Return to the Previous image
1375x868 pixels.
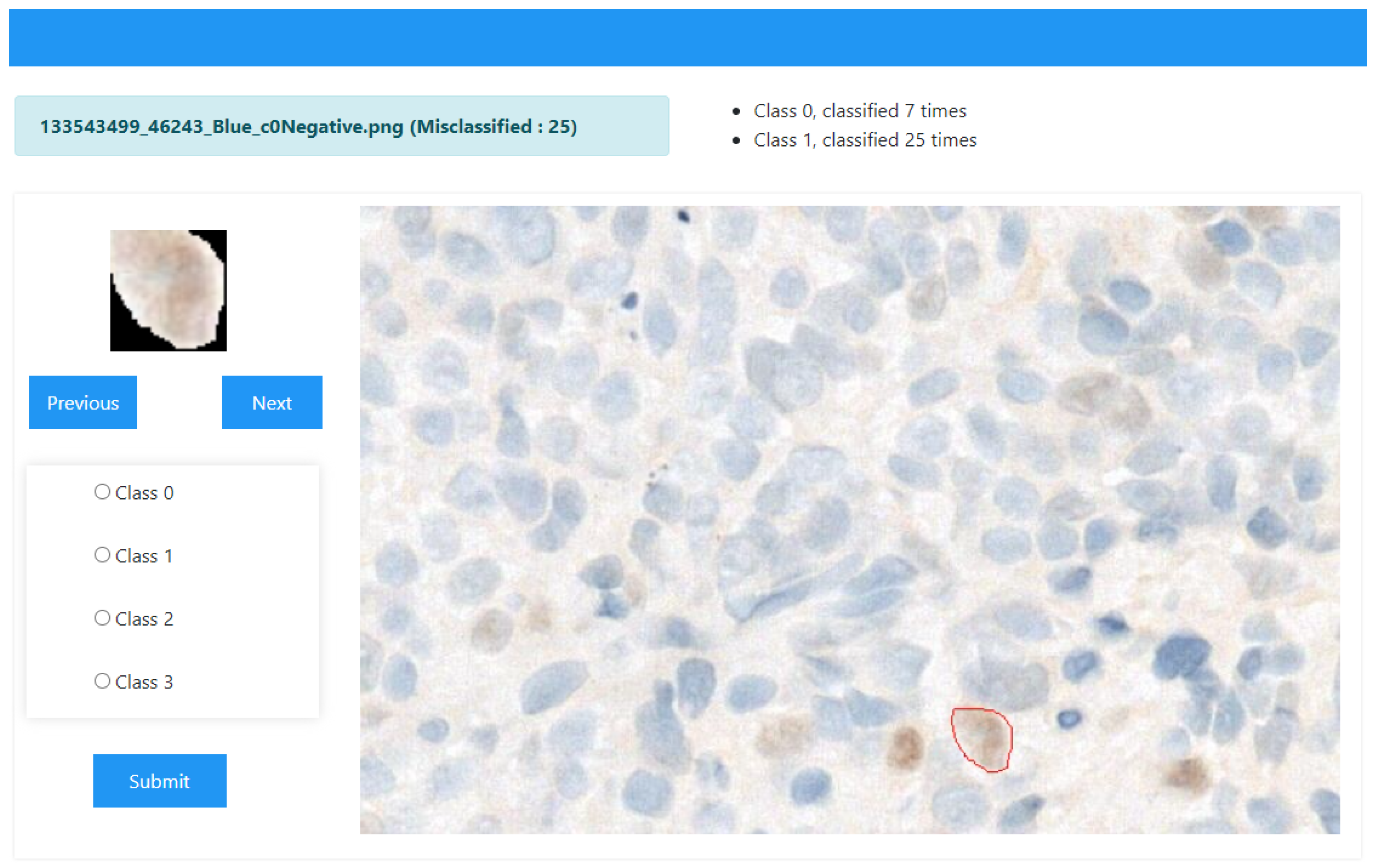[83, 402]
